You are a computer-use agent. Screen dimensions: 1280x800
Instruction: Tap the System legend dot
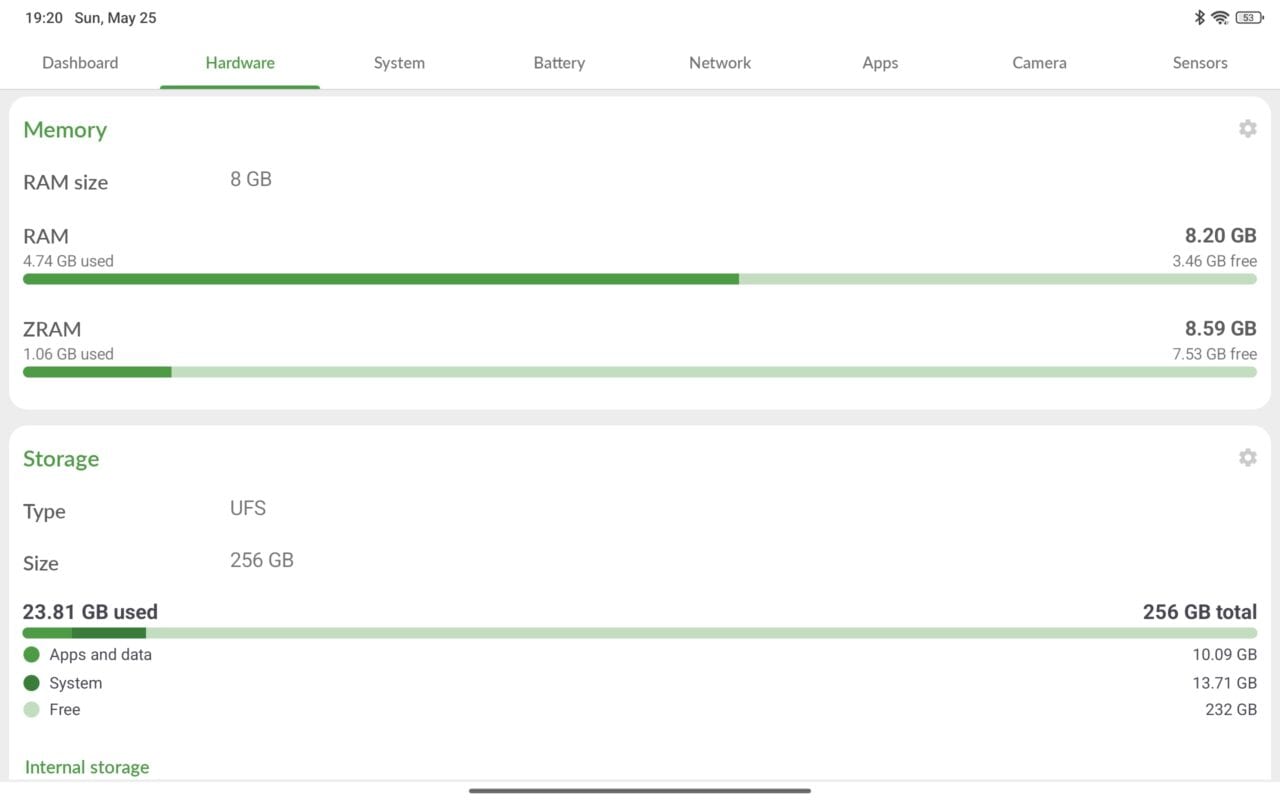coord(31,683)
